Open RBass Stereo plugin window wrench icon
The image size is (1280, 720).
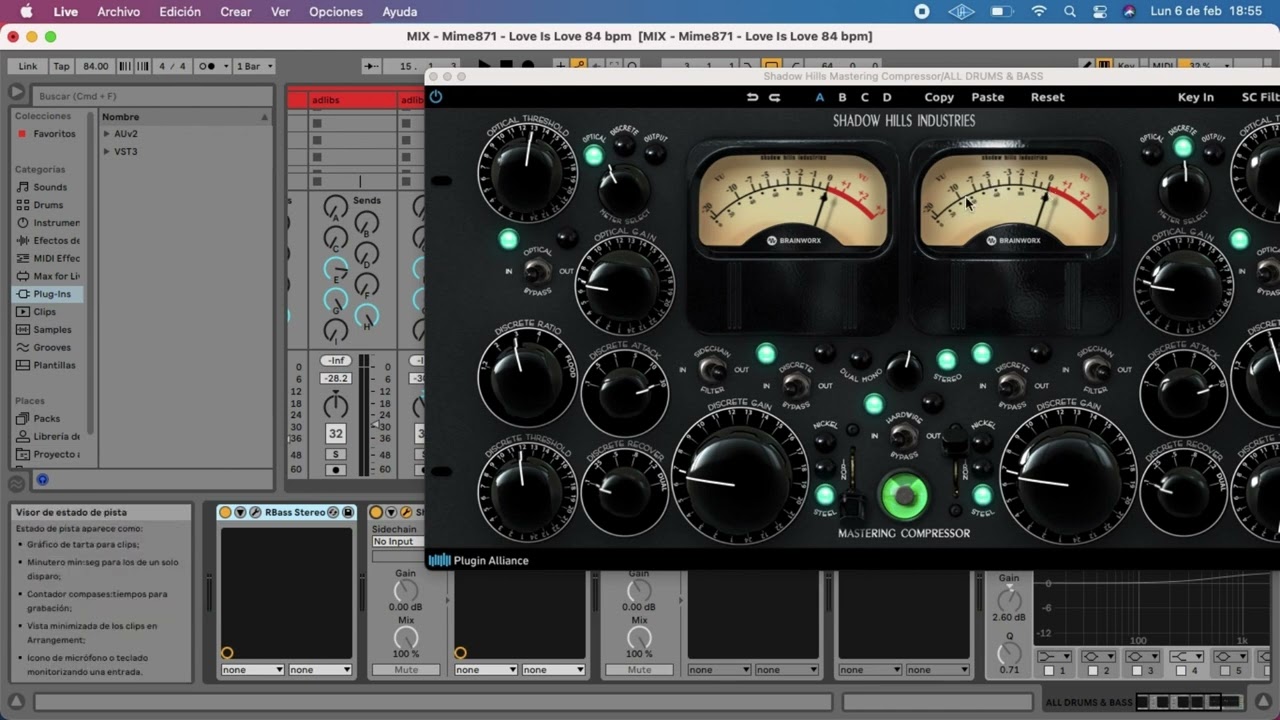tap(255, 512)
